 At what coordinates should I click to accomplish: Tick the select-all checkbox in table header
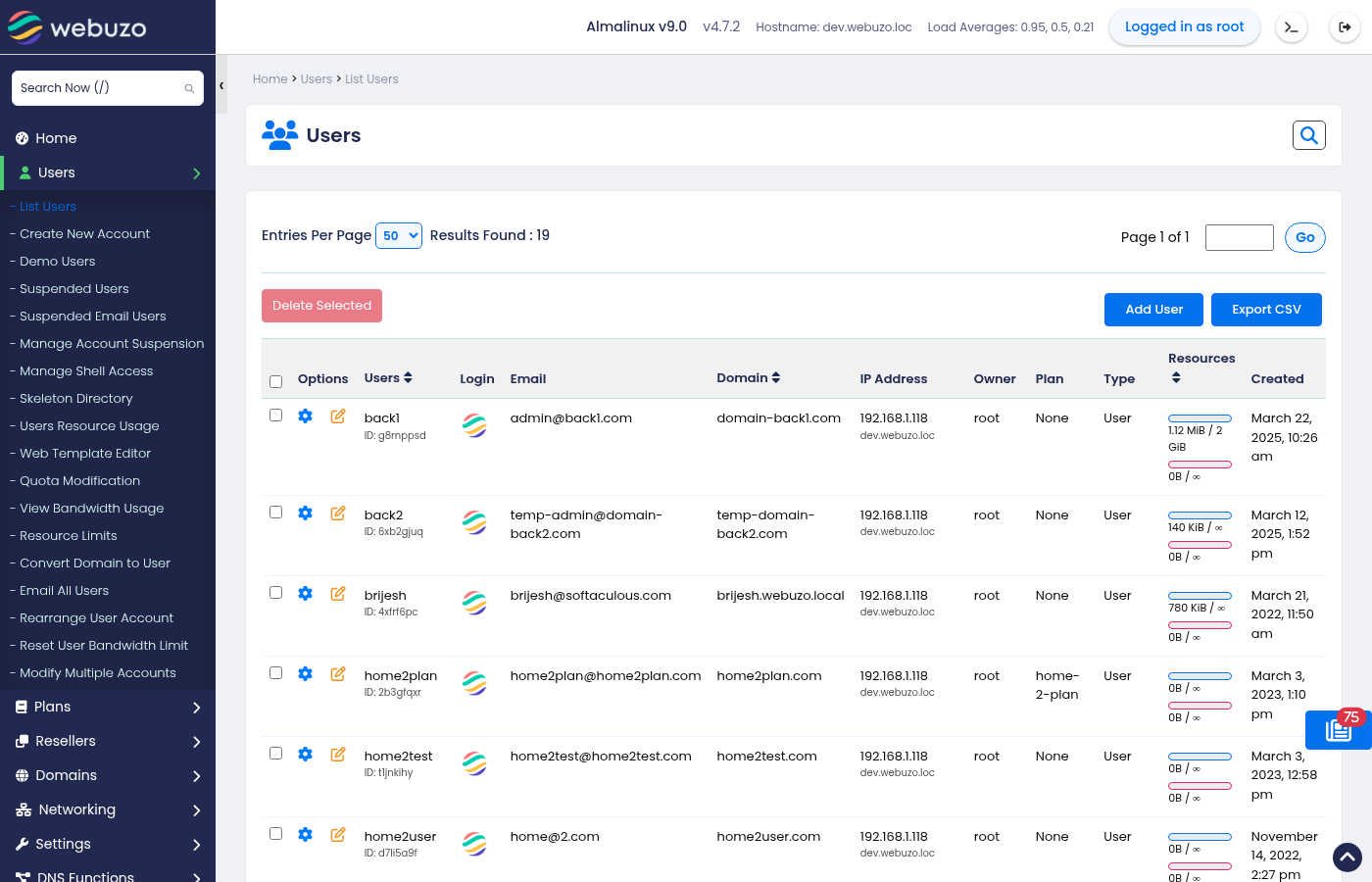(275, 381)
